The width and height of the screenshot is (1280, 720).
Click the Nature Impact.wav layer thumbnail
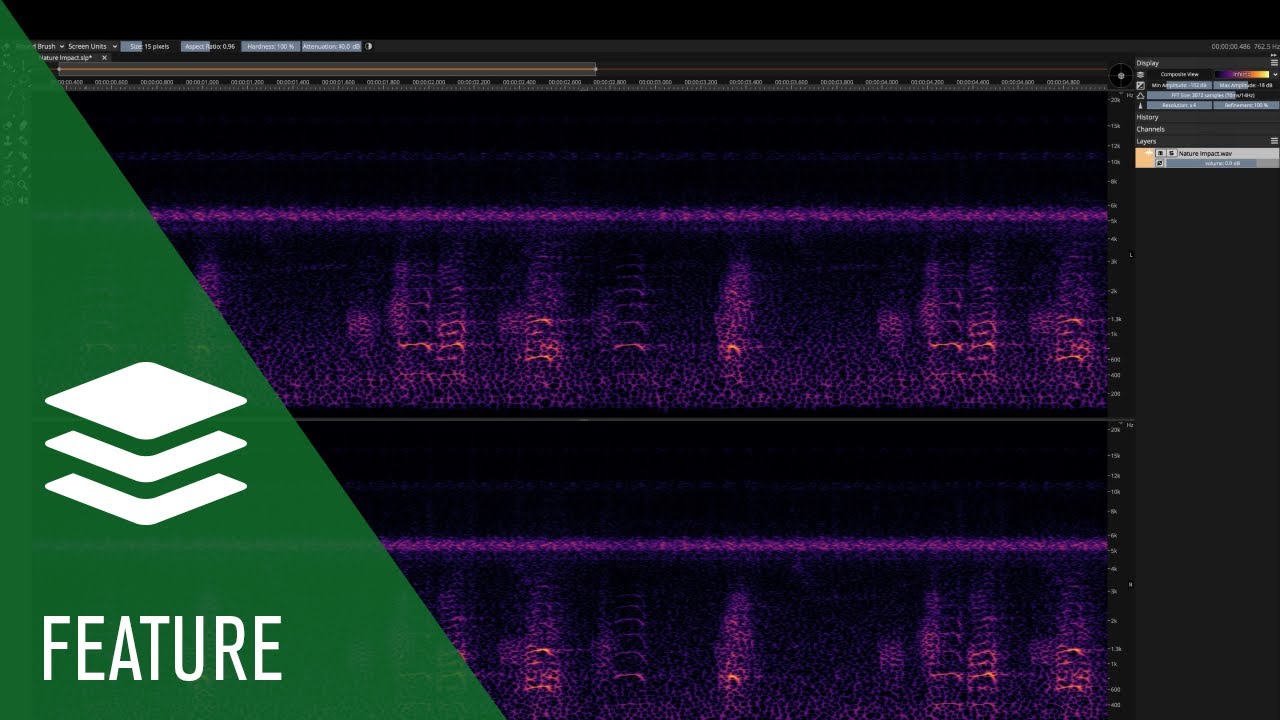(x=1145, y=158)
